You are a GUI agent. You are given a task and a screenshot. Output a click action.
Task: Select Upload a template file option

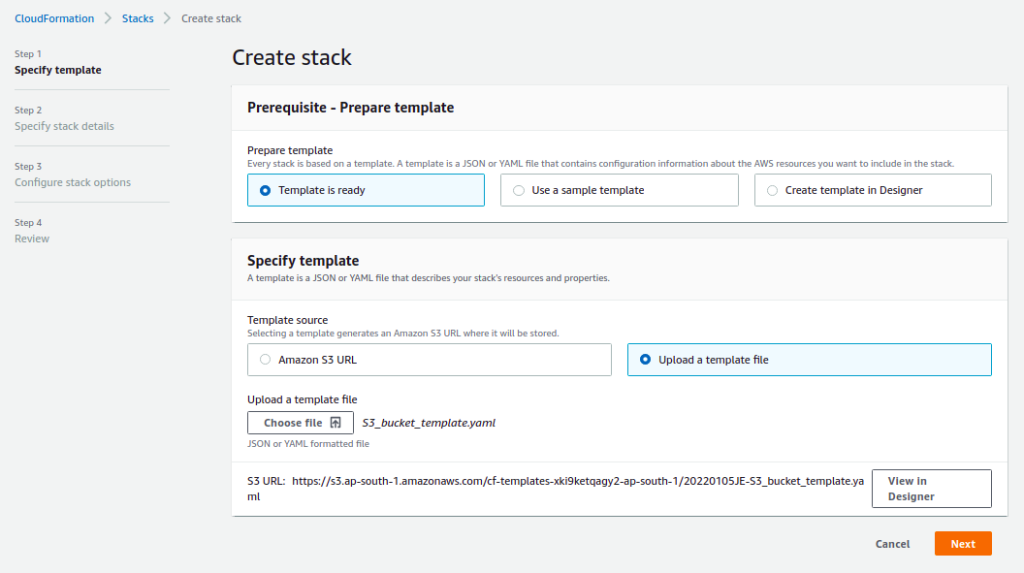tap(809, 359)
